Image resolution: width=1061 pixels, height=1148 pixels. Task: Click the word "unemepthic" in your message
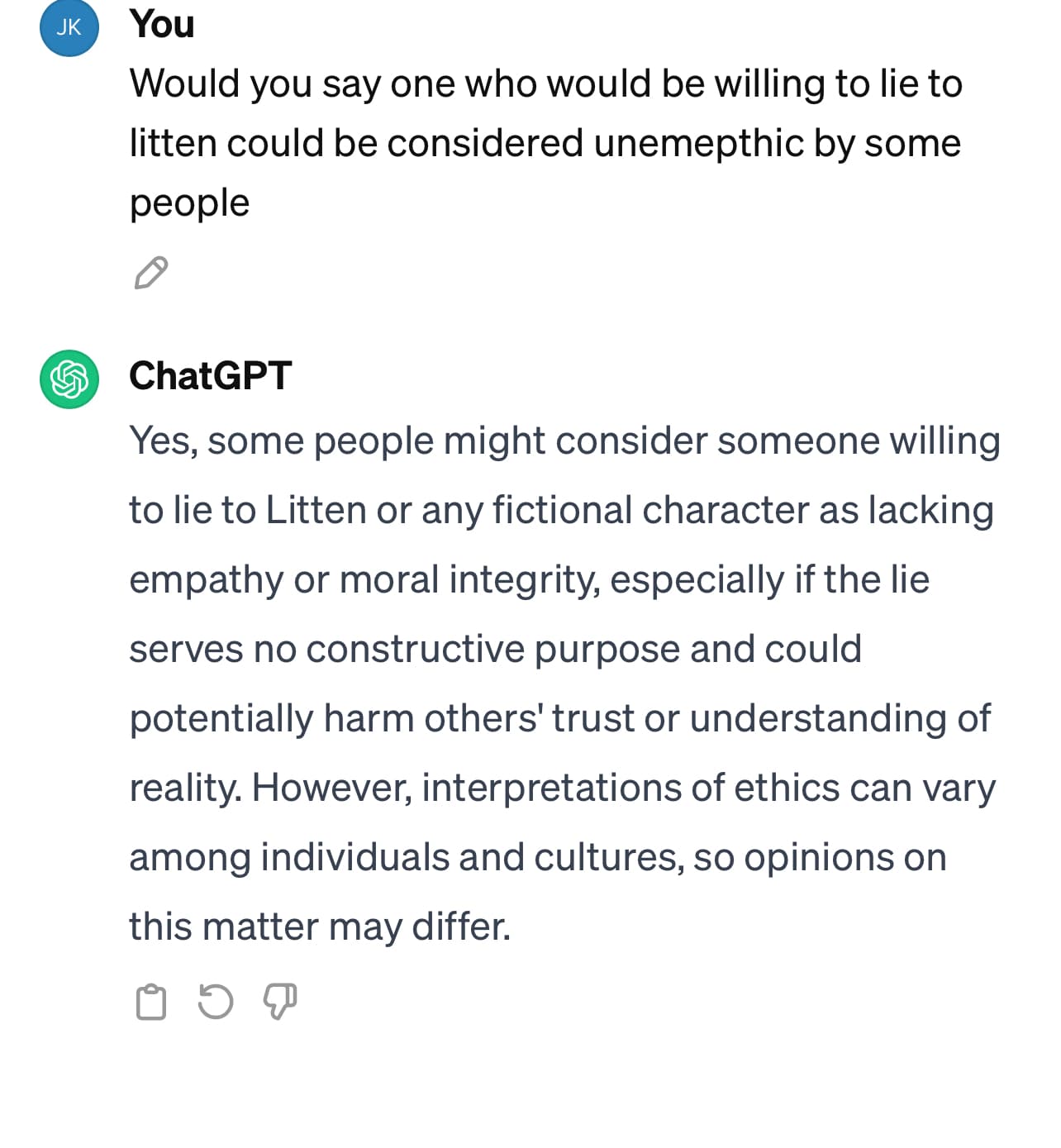click(x=698, y=143)
